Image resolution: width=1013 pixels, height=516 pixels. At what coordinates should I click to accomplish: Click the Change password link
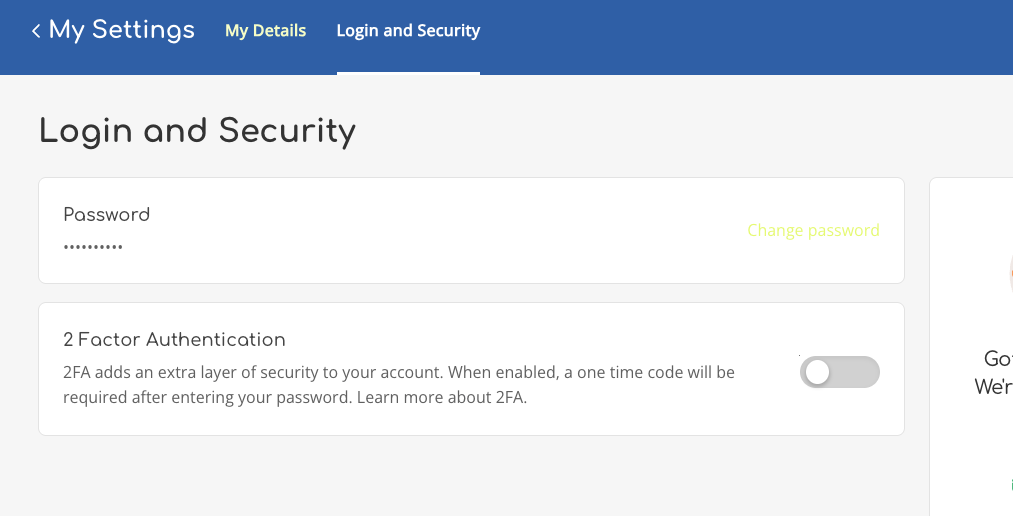point(813,230)
